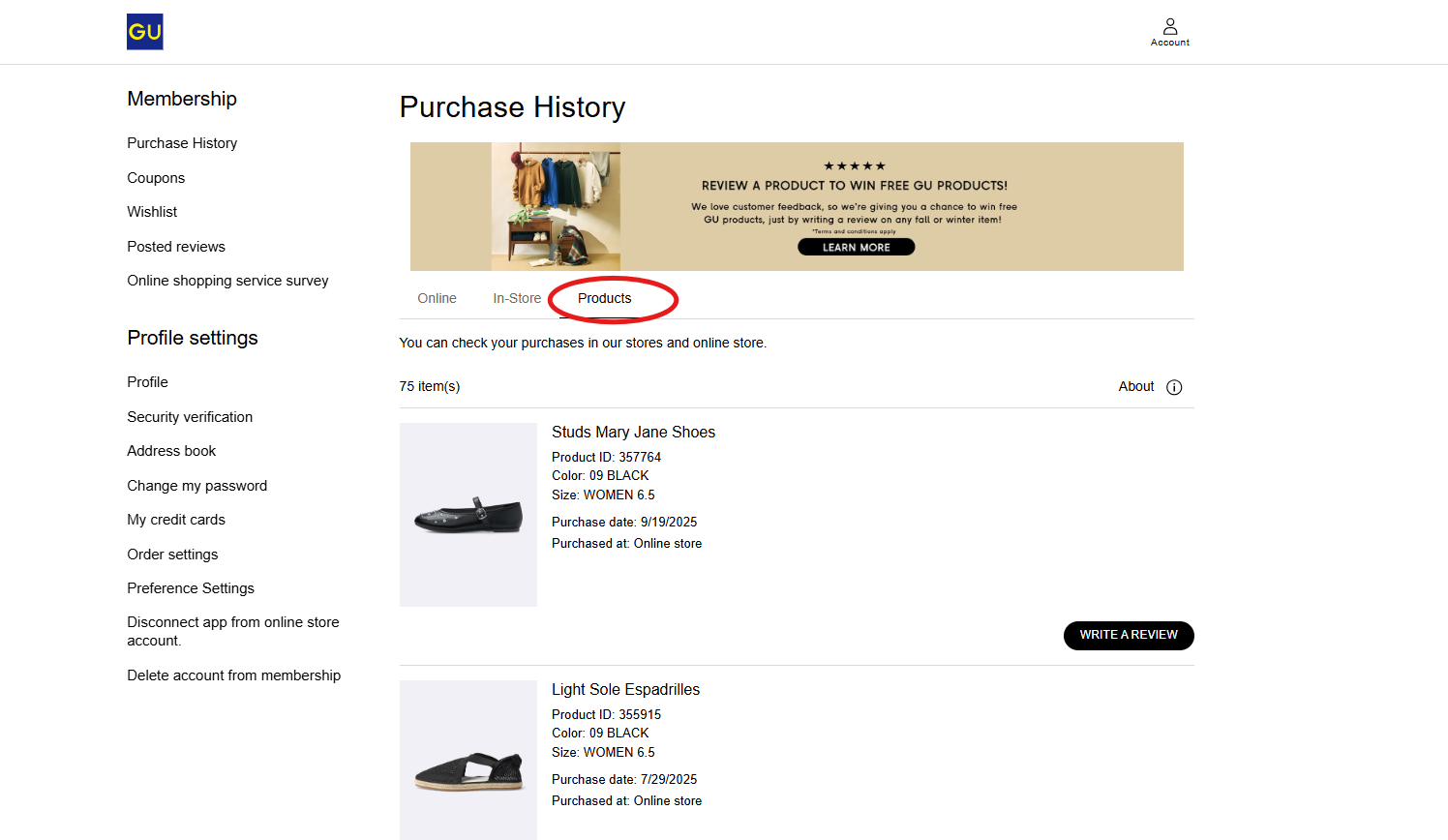Select Change my password

[x=196, y=486]
